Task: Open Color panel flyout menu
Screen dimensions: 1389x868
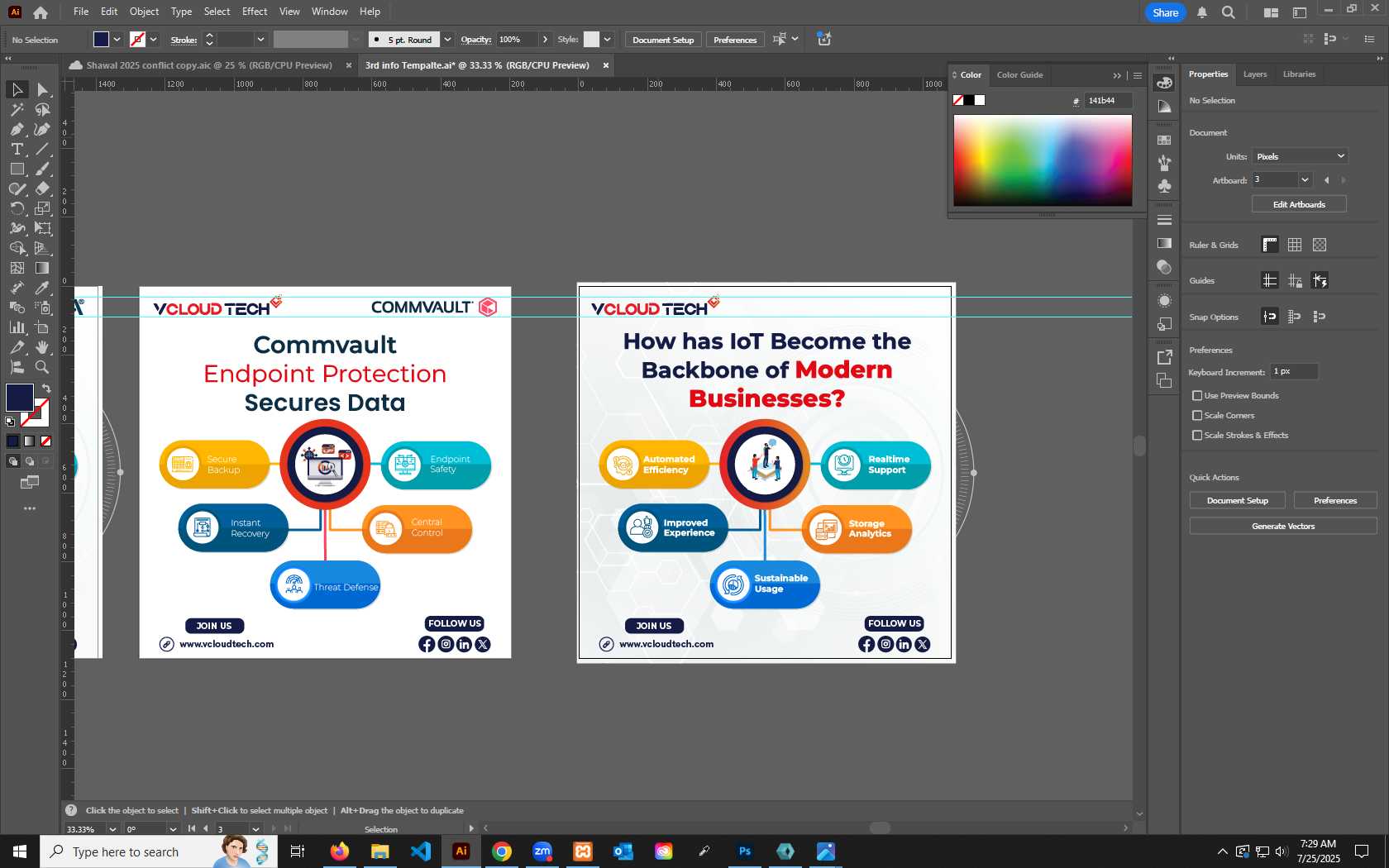Action: pyautogui.click(x=1138, y=75)
